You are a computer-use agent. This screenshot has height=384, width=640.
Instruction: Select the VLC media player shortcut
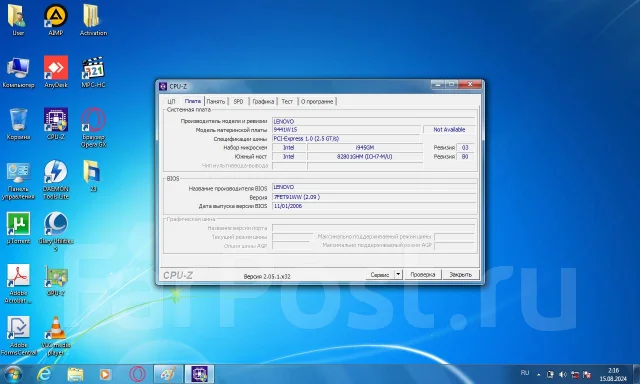[x=56, y=335]
